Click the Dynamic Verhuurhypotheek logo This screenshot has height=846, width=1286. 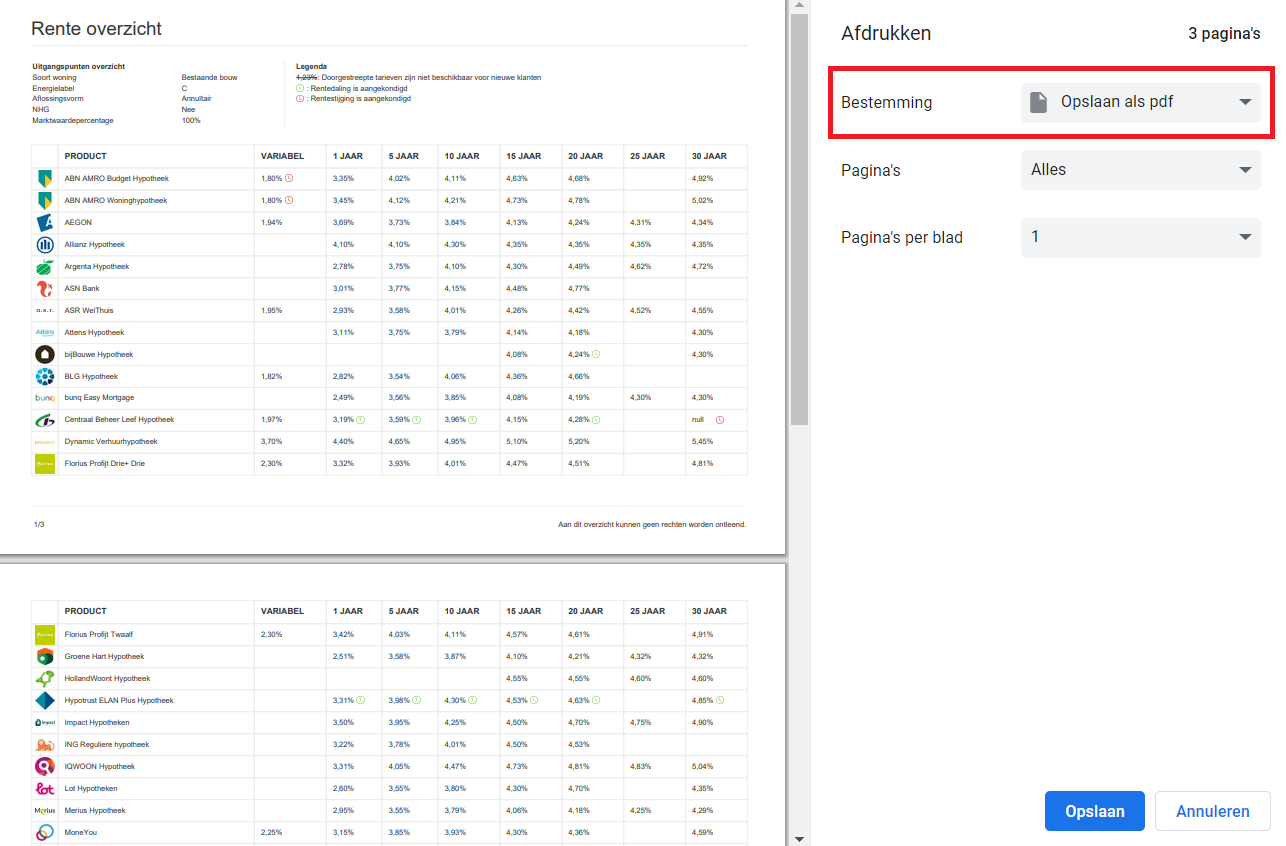pyautogui.click(x=44, y=441)
